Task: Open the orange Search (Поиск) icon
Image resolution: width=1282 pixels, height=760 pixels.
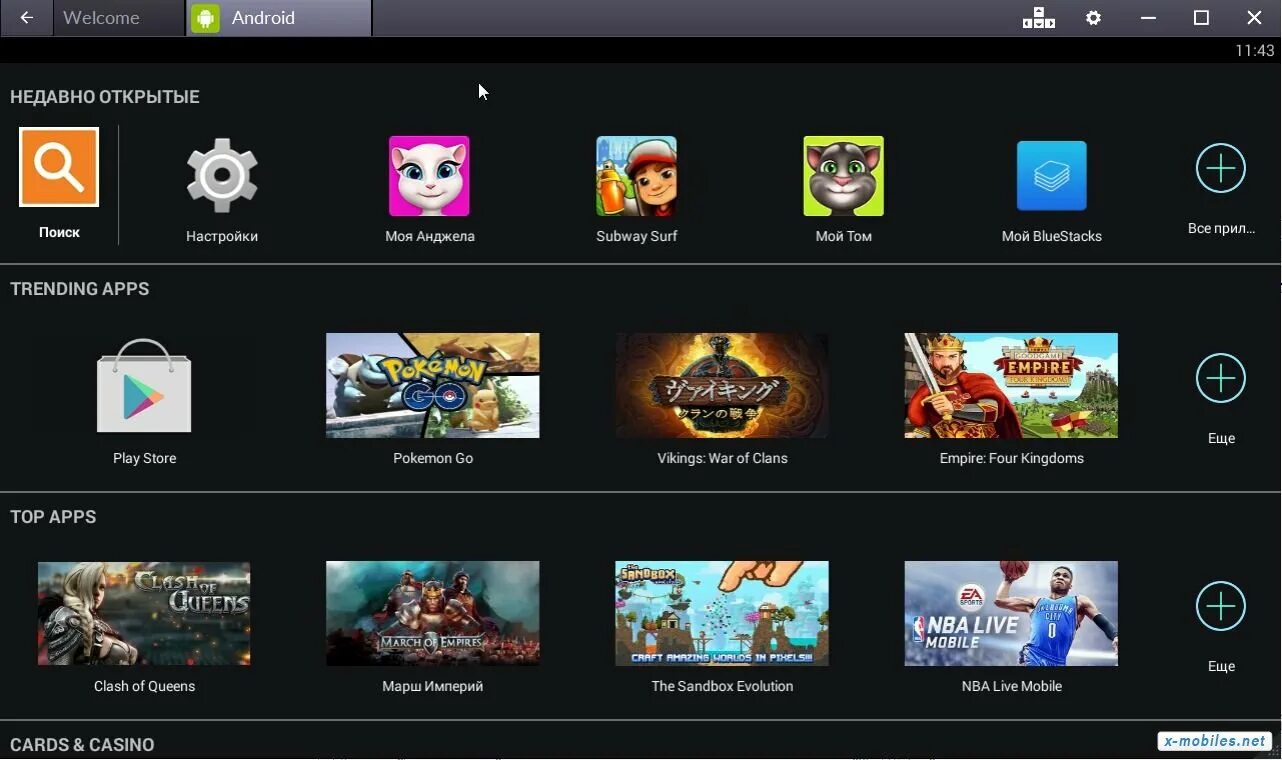Action: 59,167
